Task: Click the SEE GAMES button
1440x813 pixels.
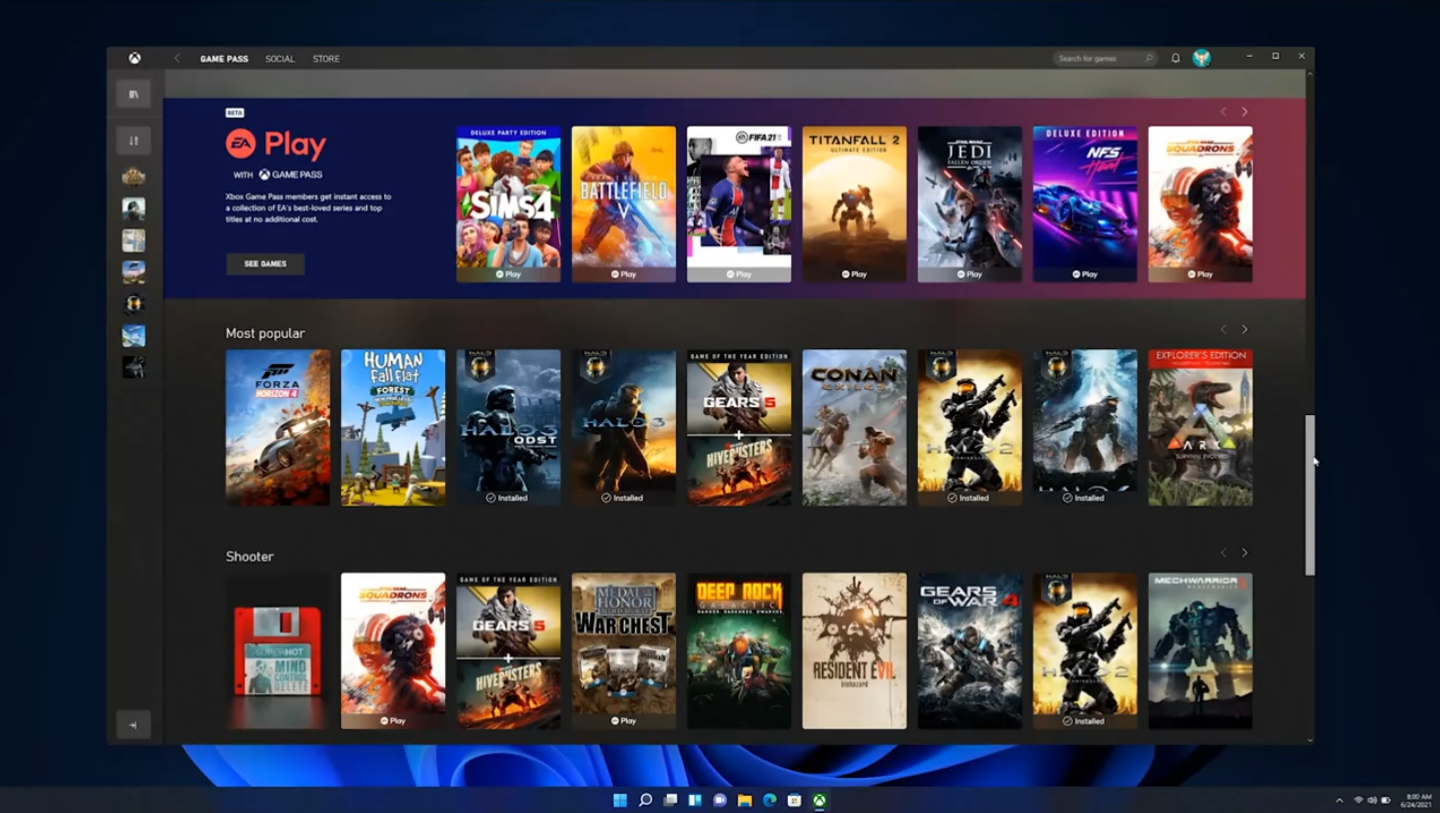Action: coord(265,264)
